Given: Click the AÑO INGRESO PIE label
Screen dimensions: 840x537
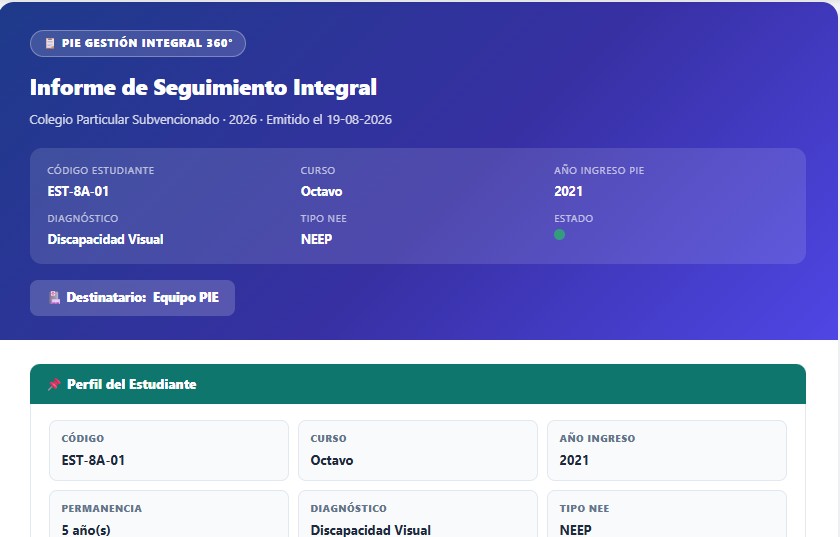Looking at the screenshot, I should pyautogui.click(x=599, y=170).
